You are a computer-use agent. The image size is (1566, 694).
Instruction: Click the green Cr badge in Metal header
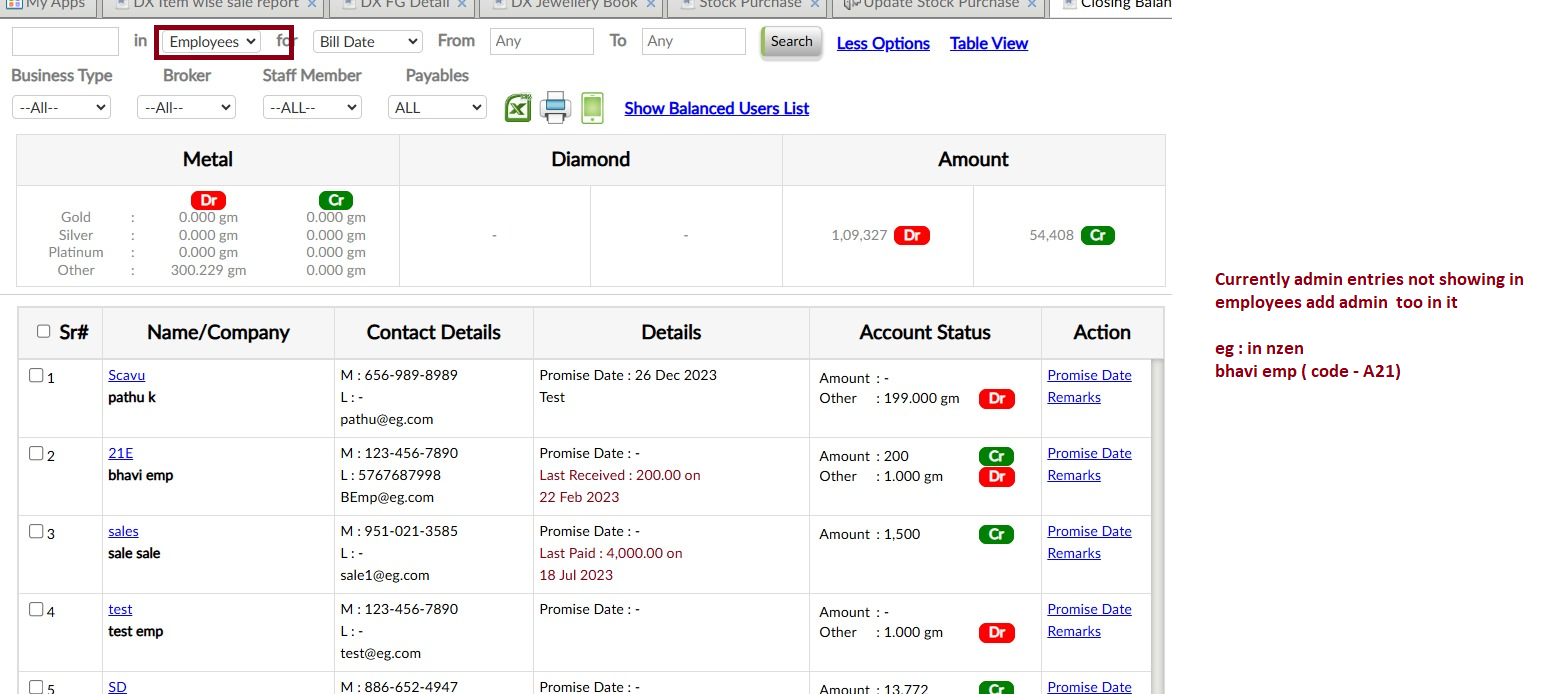tap(335, 200)
